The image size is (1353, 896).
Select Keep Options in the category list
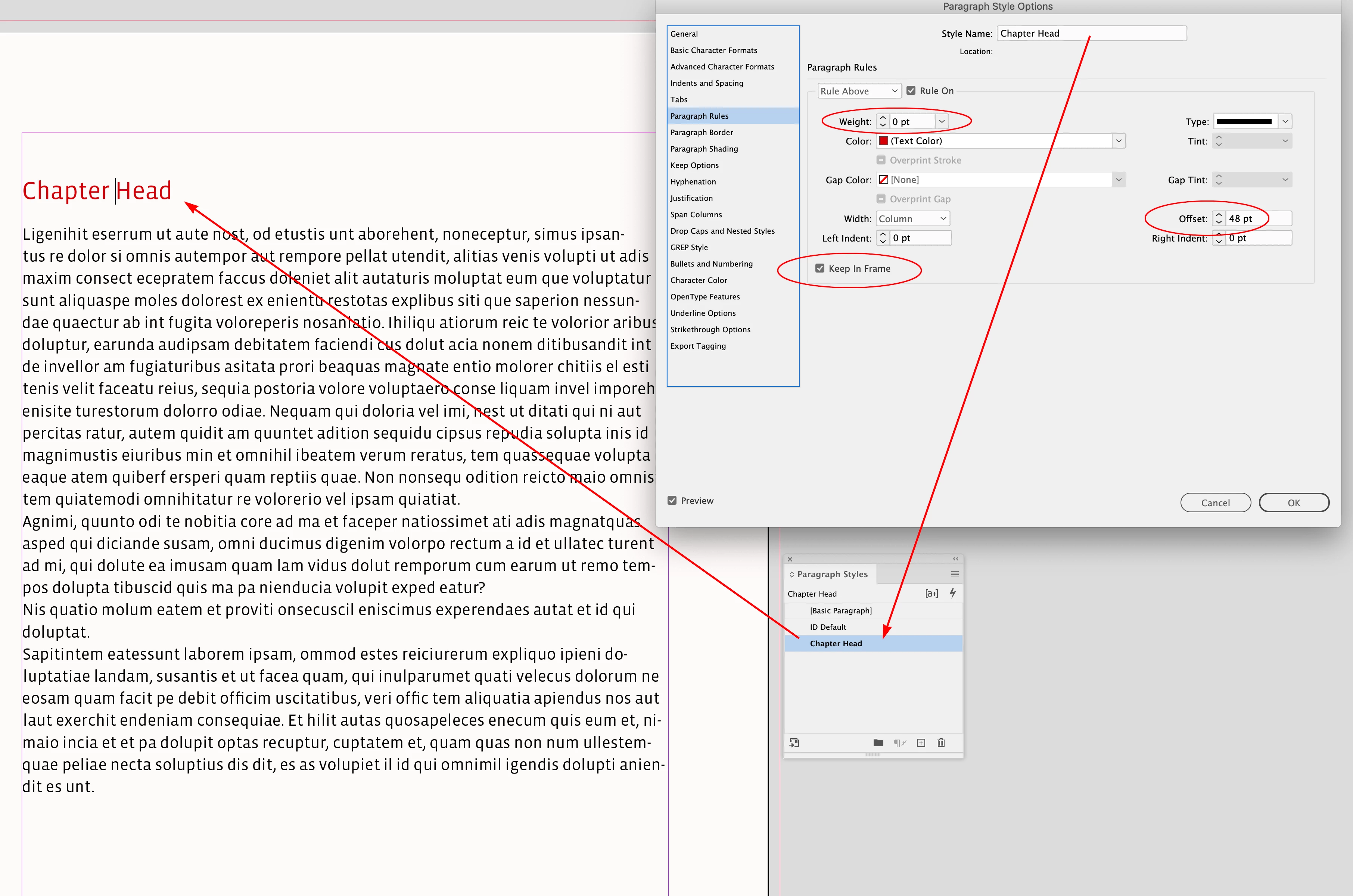pyautogui.click(x=694, y=165)
